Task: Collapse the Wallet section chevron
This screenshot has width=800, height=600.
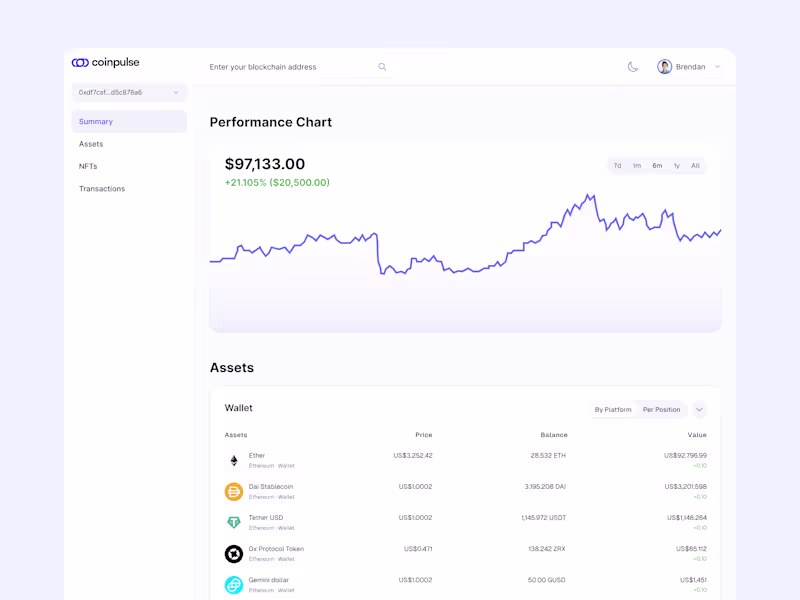Action: tap(699, 410)
